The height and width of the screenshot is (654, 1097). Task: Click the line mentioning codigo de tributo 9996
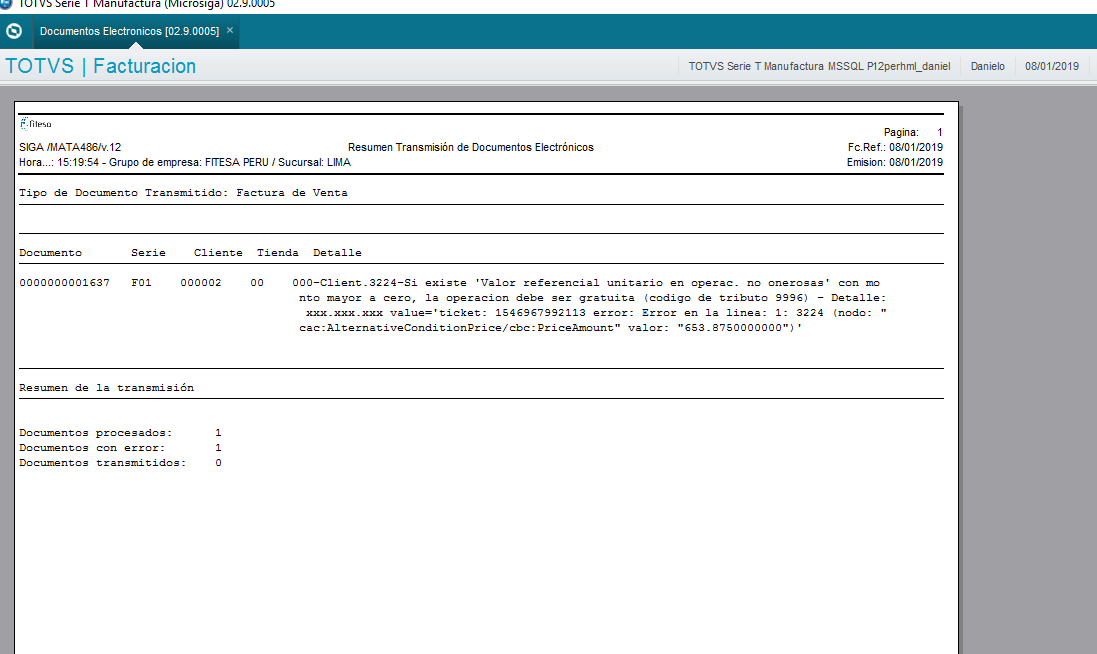tap(593, 298)
